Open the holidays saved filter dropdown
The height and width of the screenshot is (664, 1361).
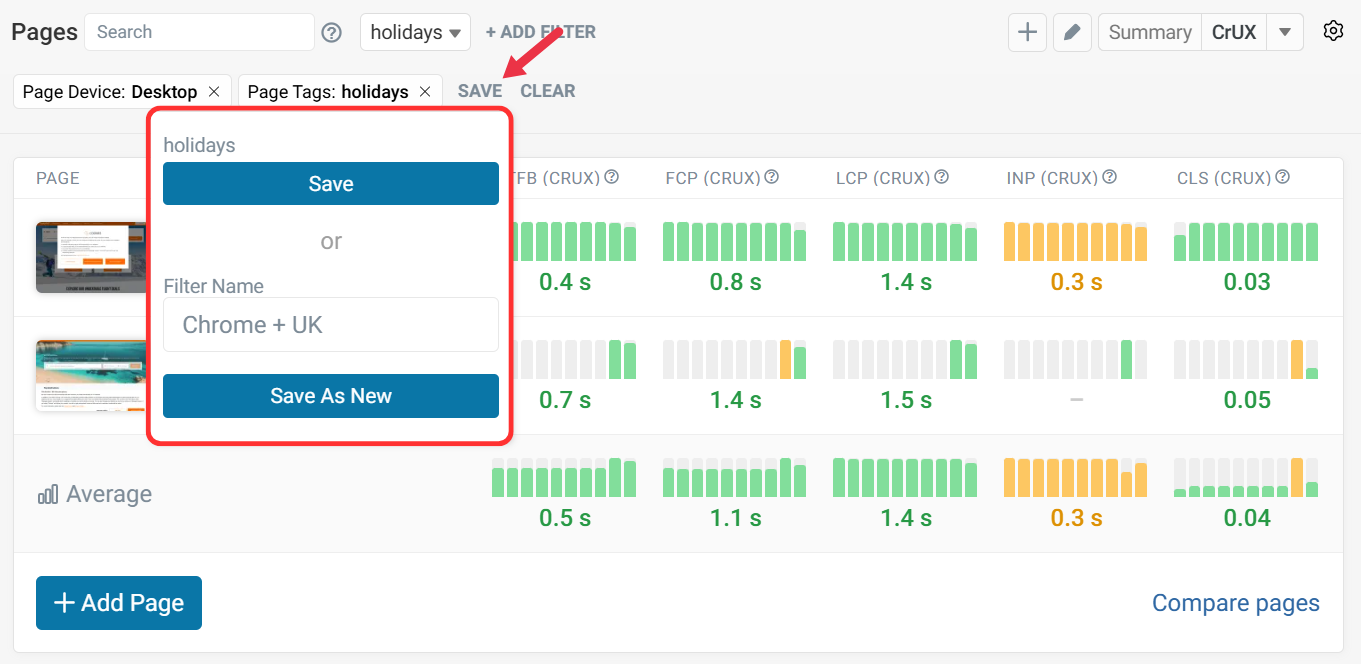pos(416,32)
